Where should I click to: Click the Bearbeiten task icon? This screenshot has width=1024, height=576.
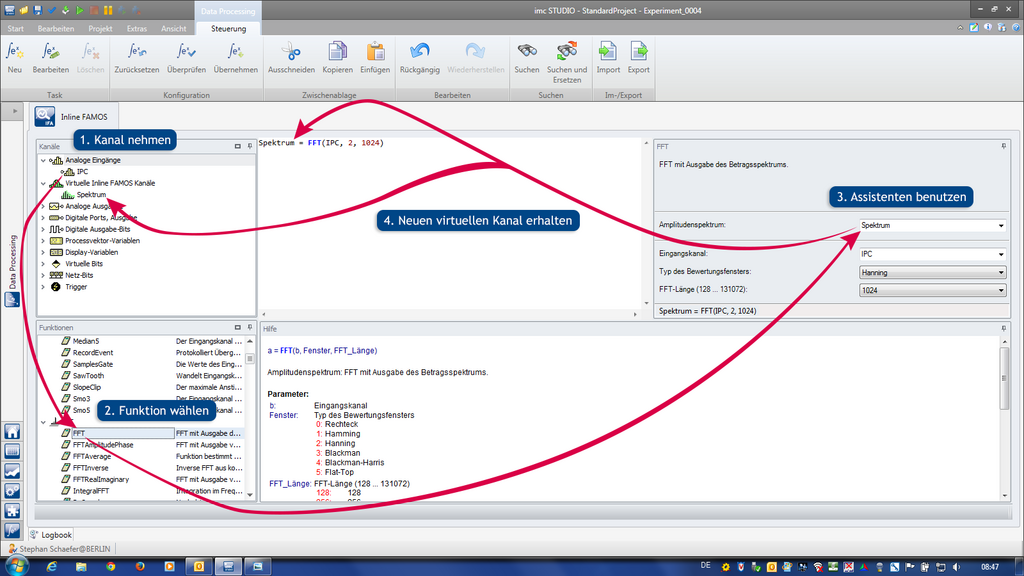[x=50, y=52]
